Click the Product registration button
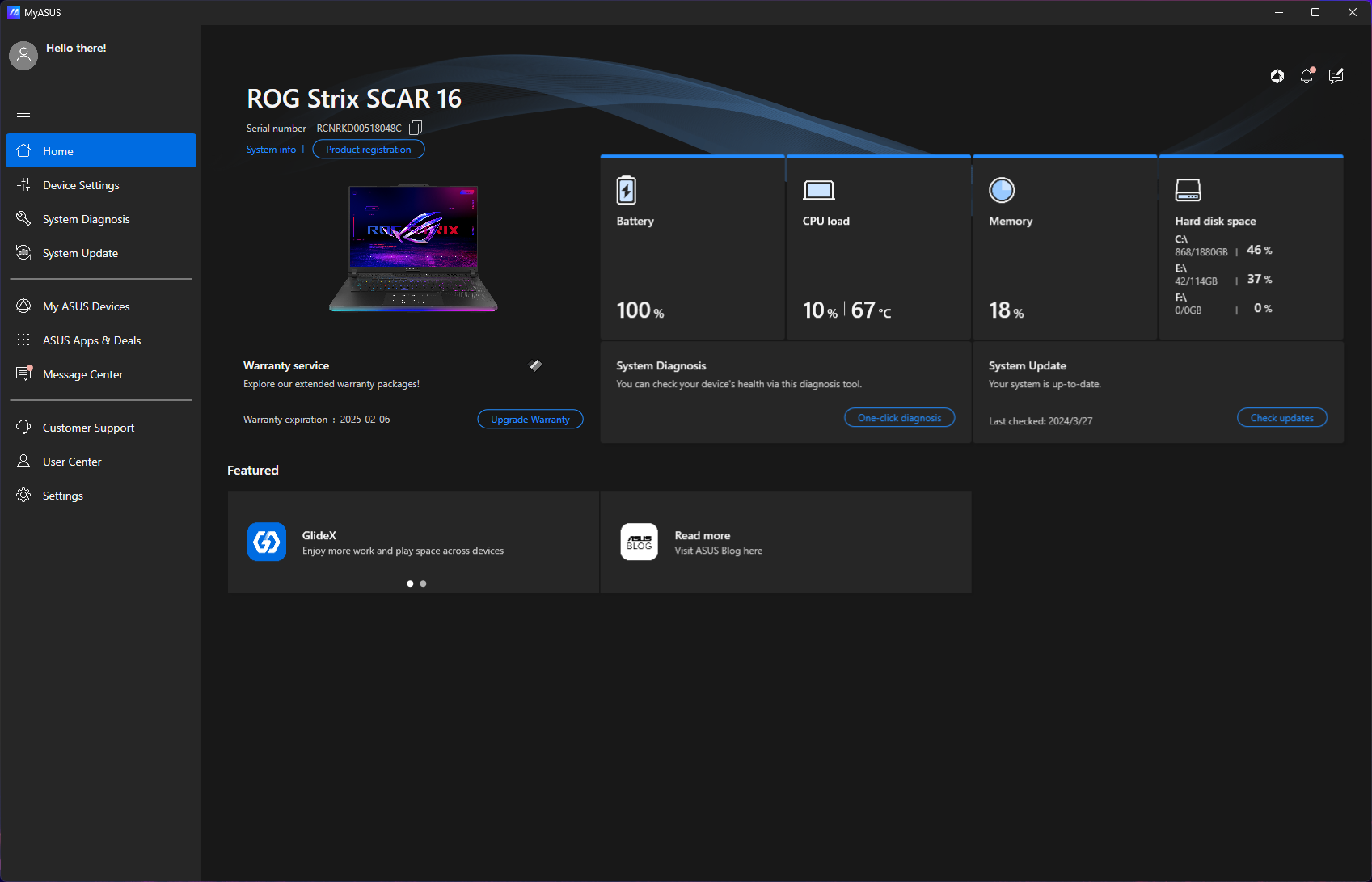 369,150
